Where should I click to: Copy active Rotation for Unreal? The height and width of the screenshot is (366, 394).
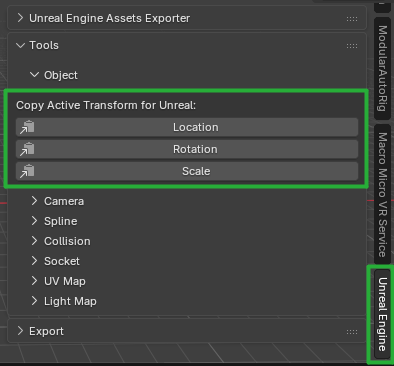click(x=187, y=149)
